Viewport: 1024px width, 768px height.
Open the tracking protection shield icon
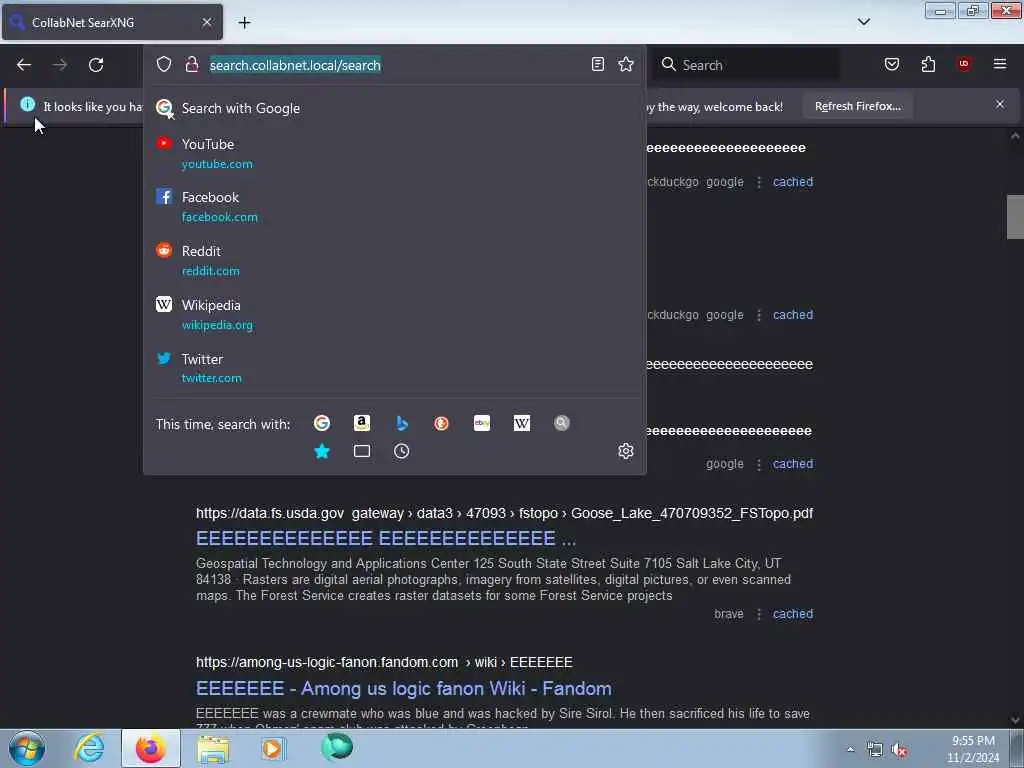[x=164, y=64]
